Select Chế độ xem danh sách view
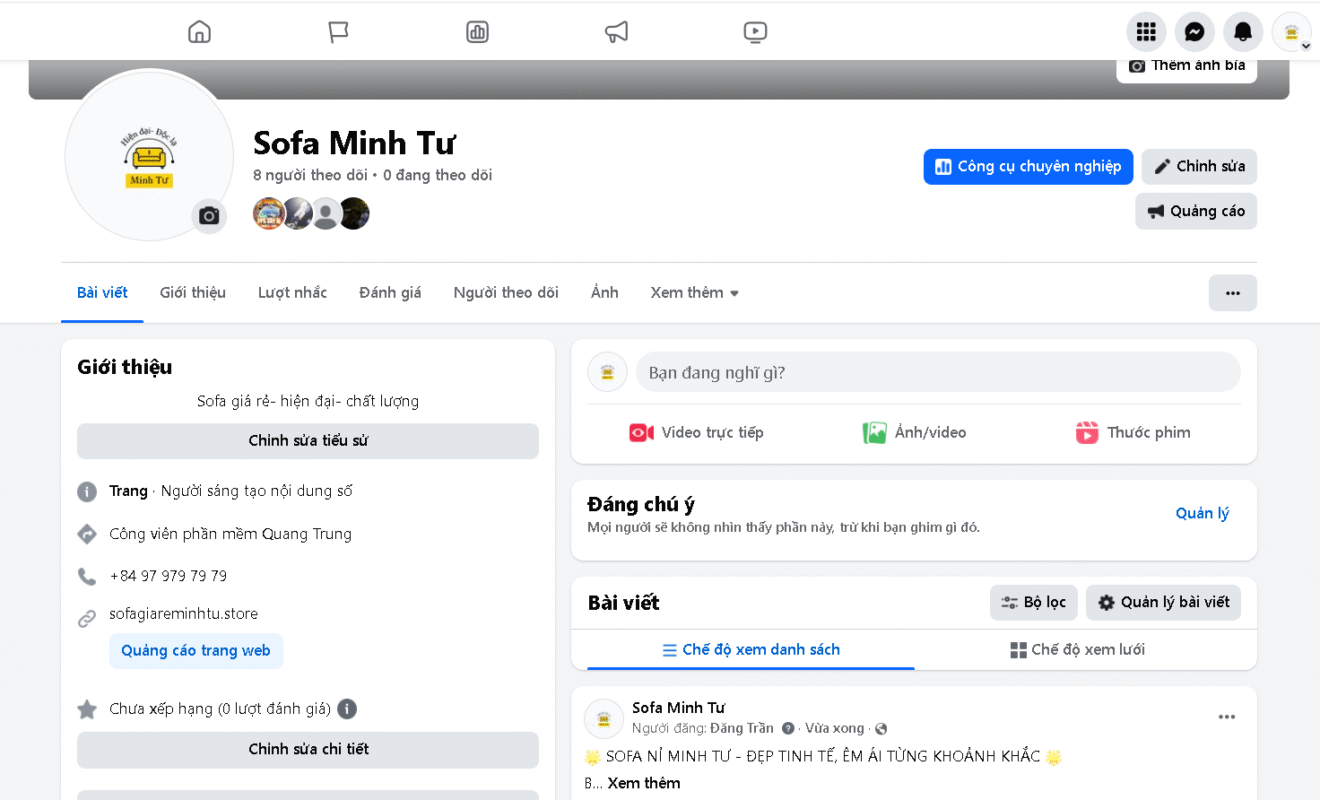The image size is (1320, 800). click(751, 650)
